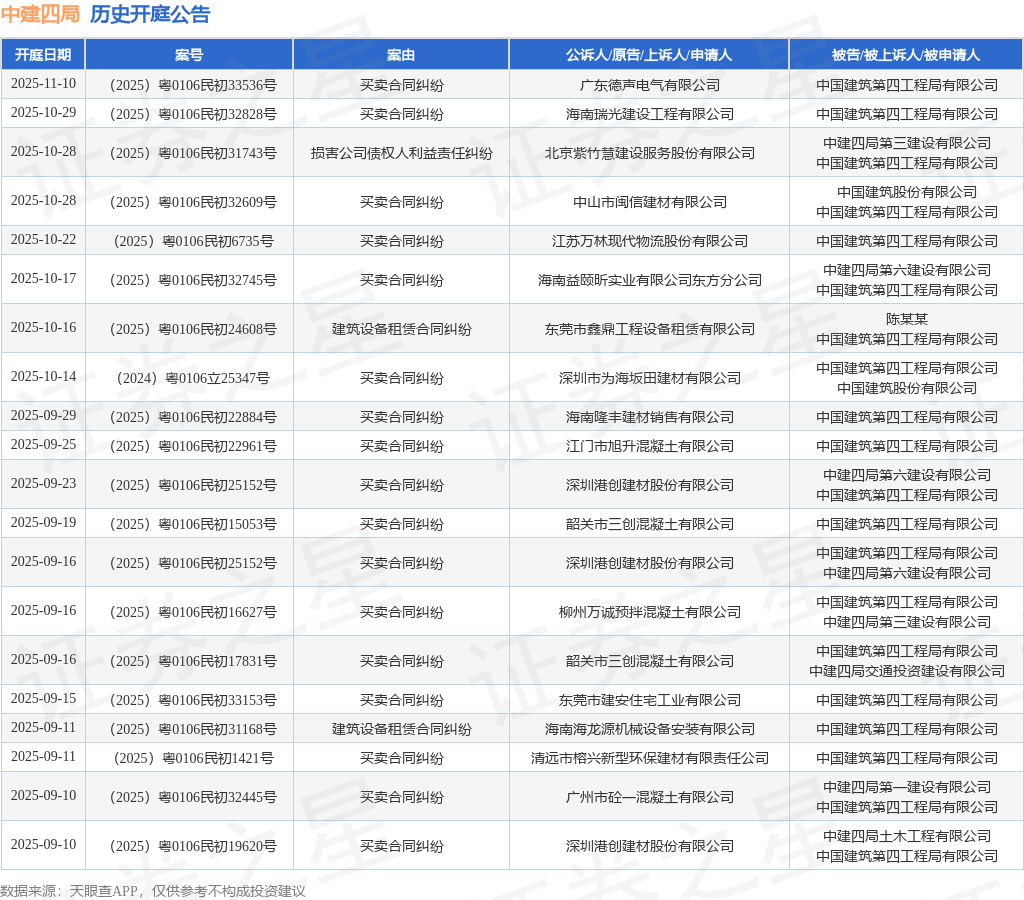1024x900 pixels.
Task: Click plaintiff 海南海龙源机械设备安装有限公司
Action: coord(650,729)
